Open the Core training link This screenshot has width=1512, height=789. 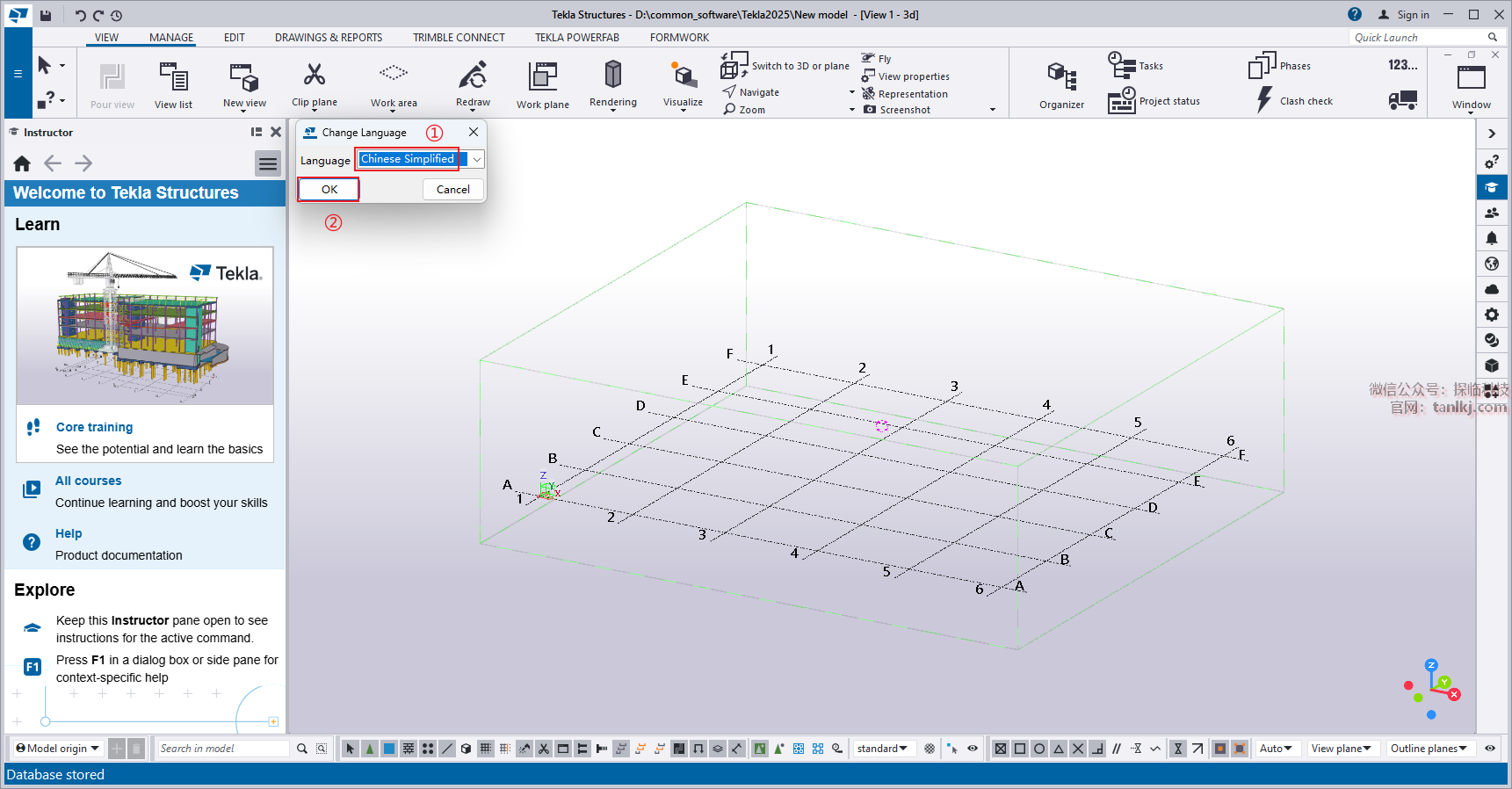click(x=94, y=427)
